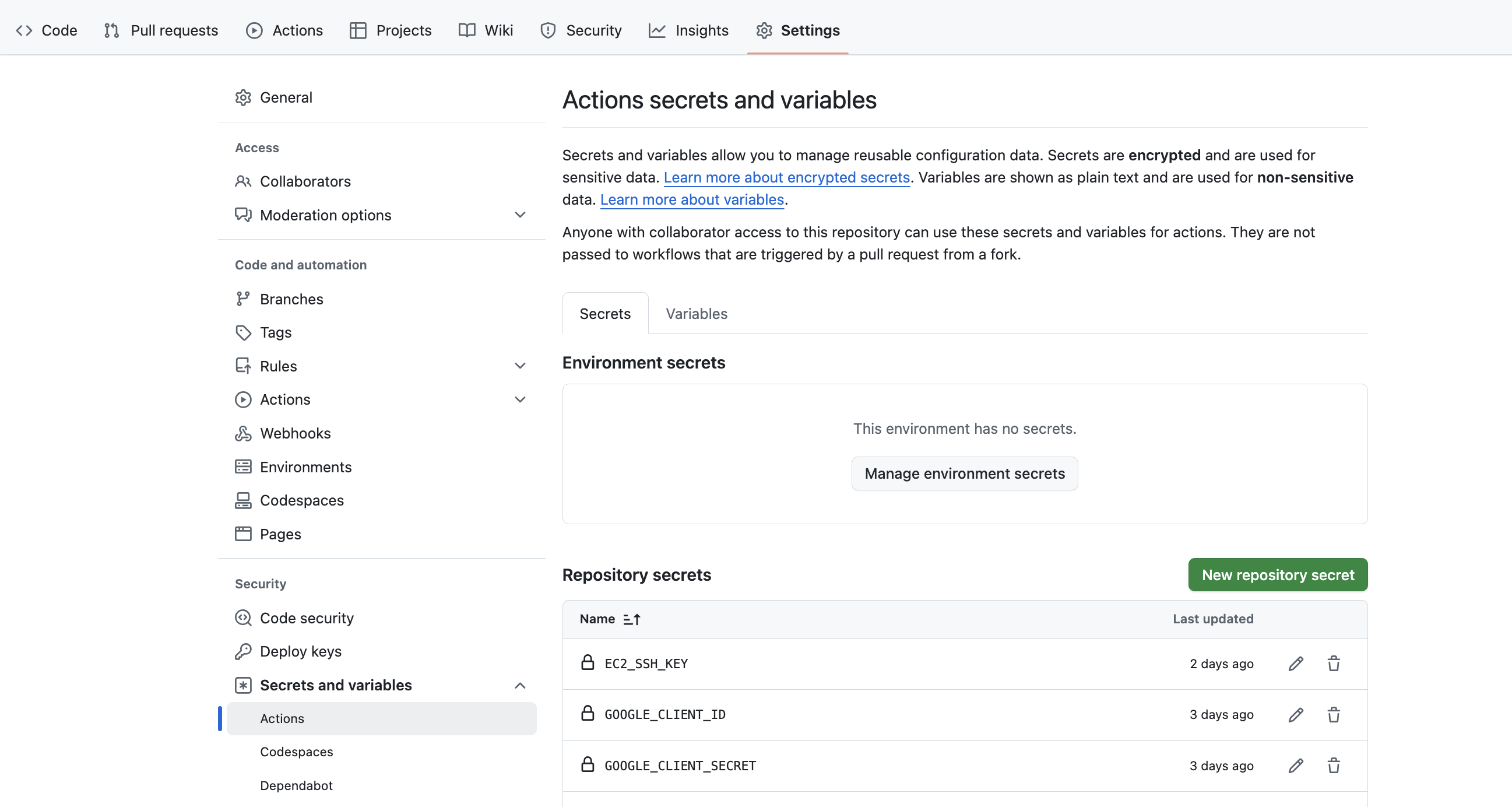Open Webhooks settings in sidebar
1512x807 pixels.
pyautogui.click(x=295, y=433)
